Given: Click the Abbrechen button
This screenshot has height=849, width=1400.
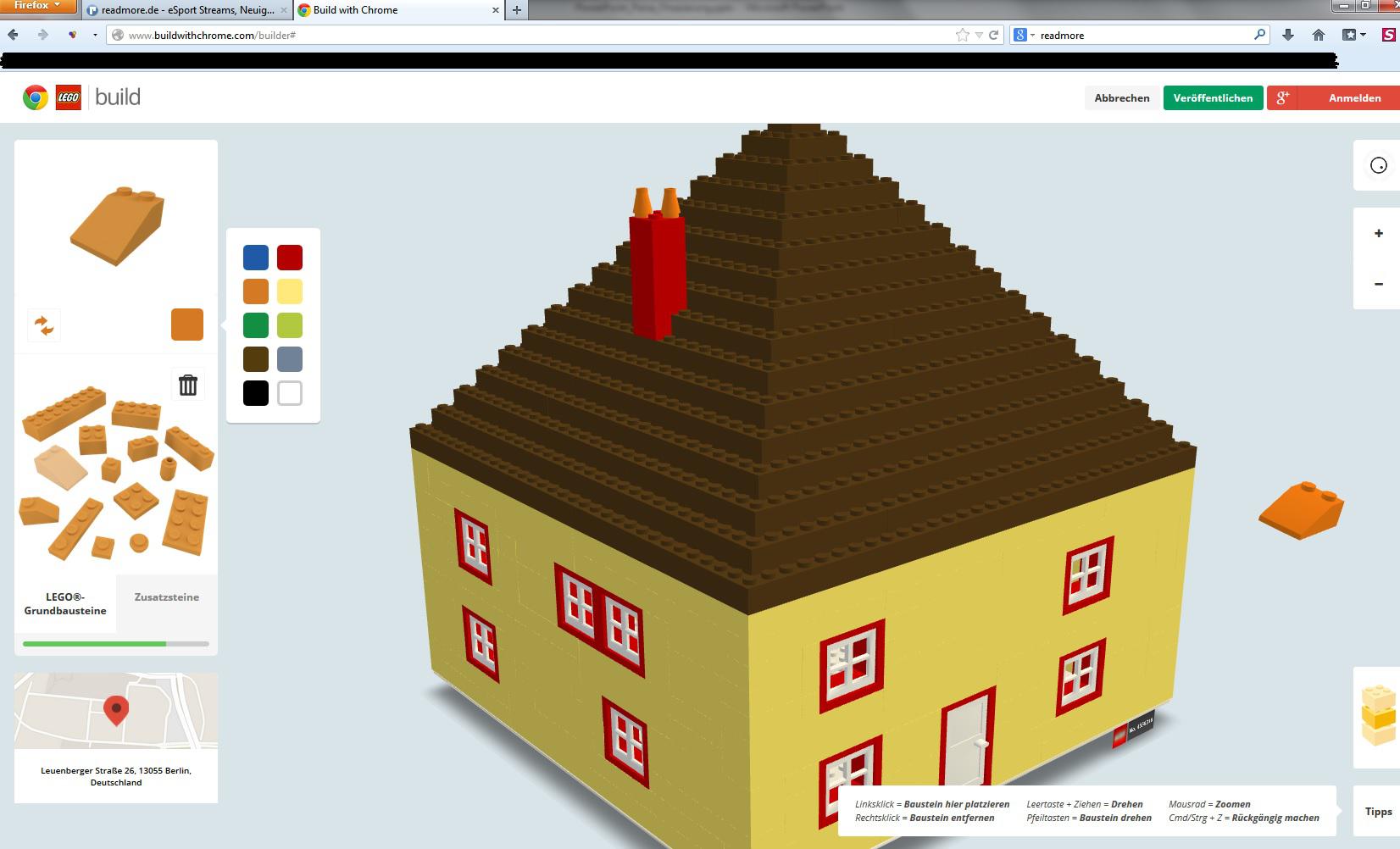Looking at the screenshot, I should (1121, 98).
